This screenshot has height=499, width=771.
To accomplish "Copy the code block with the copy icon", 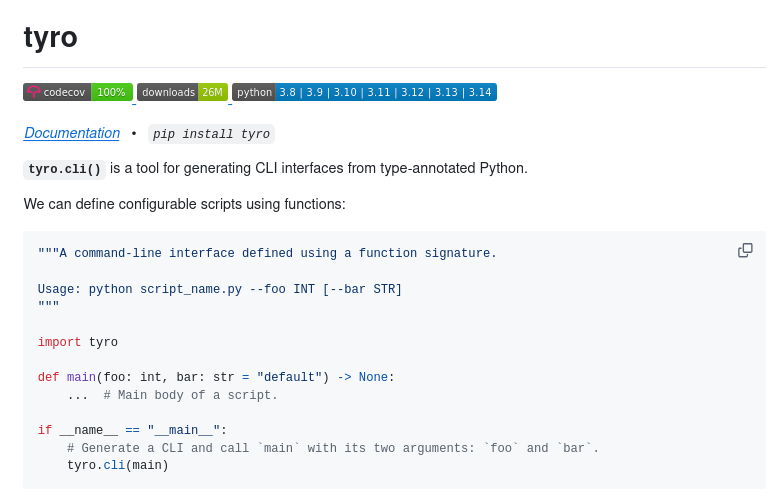I will [x=745, y=250].
